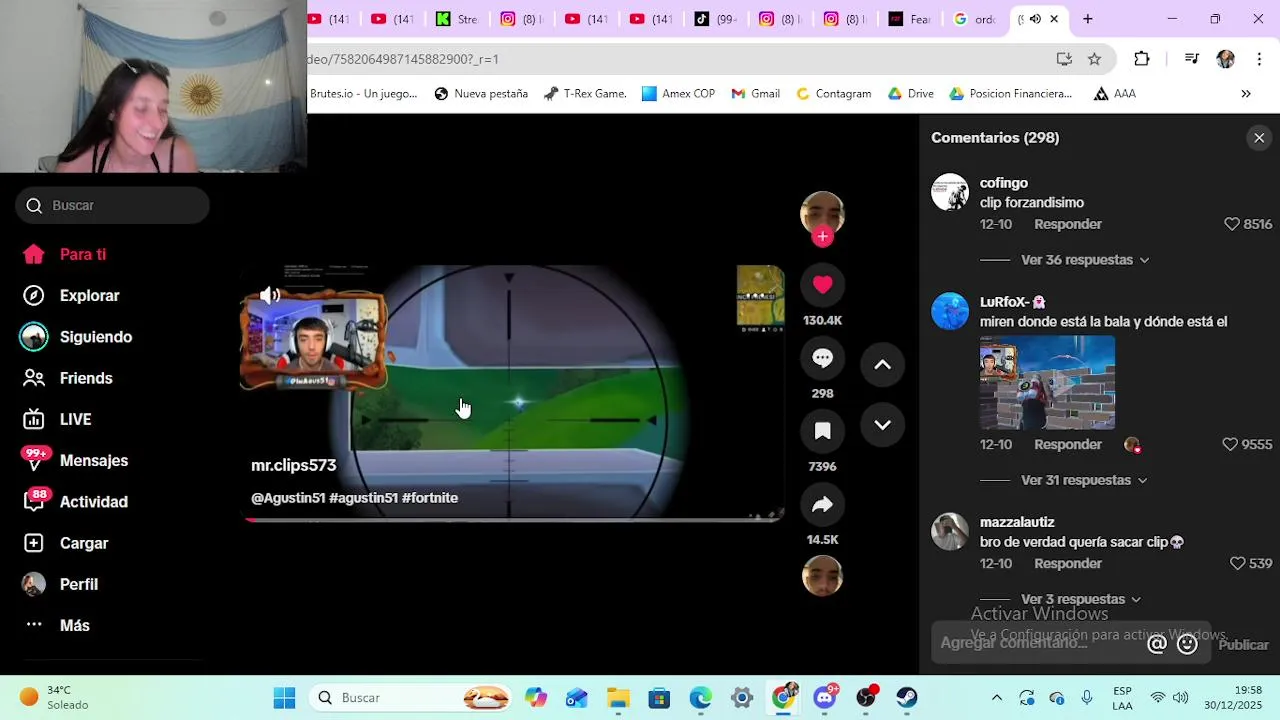The height and width of the screenshot is (720, 1280).
Task: Reply to mazzalautiz's comment via Responder
Action: click(x=1068, y=563)
